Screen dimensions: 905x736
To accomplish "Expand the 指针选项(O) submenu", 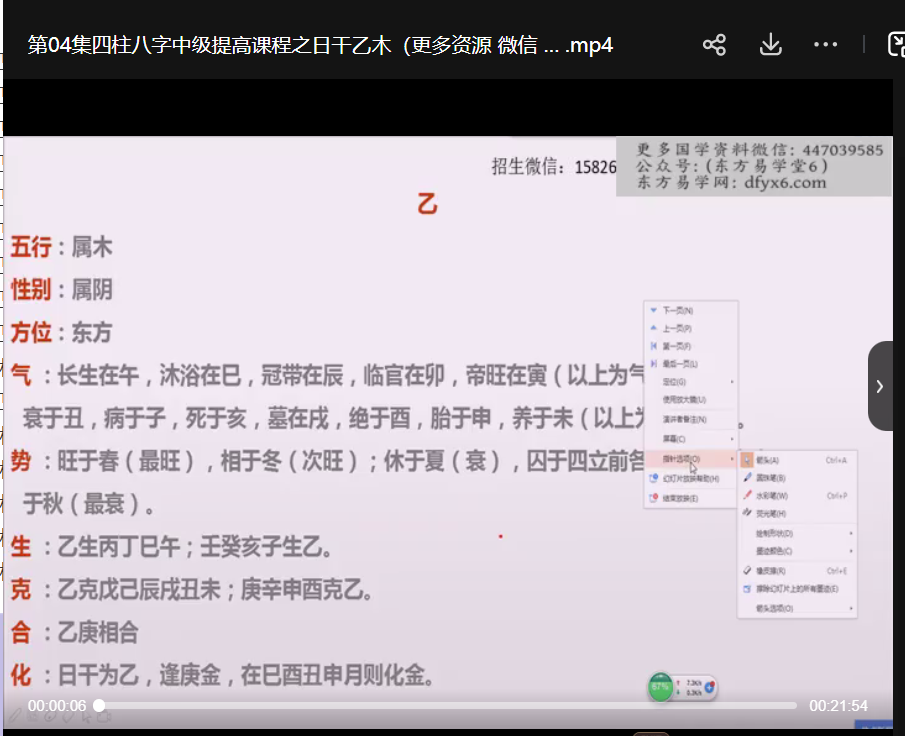I will click(691, 459).
